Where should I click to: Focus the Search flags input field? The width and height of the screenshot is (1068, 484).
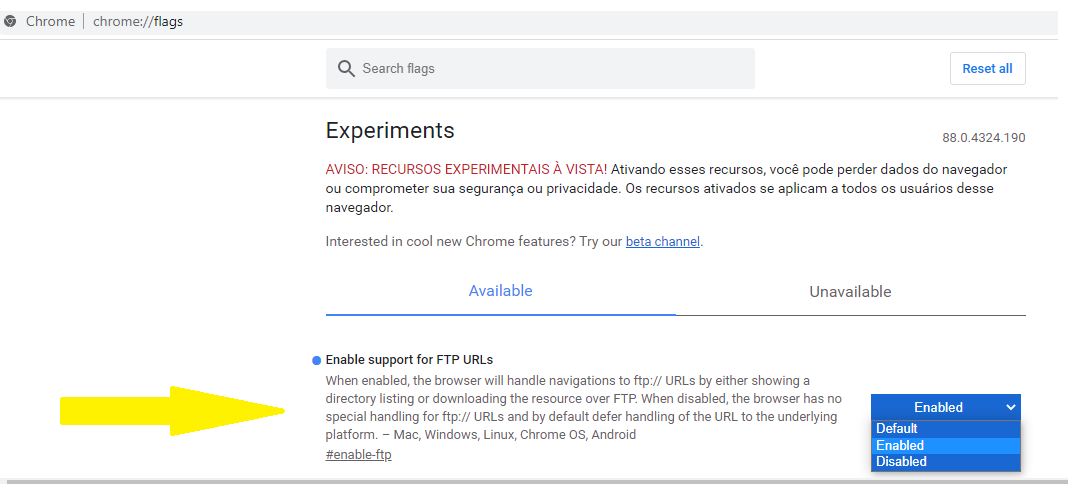(550, 68)
